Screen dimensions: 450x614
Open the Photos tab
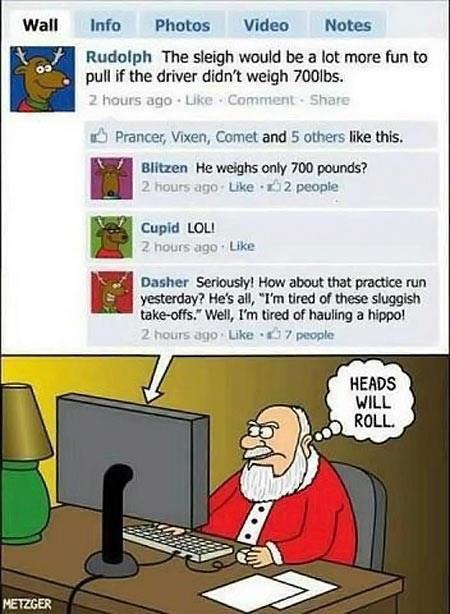[183, 25]
